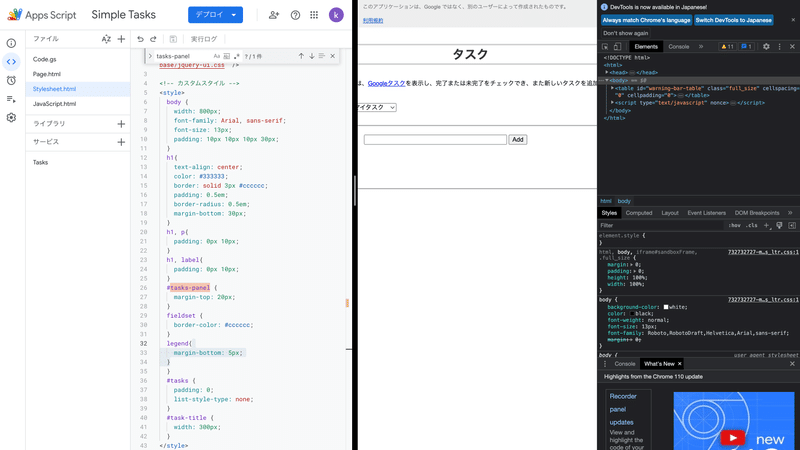Add new style rule plus icon
The width and height of the screenshot is (800, 450).
coord(766,226)
